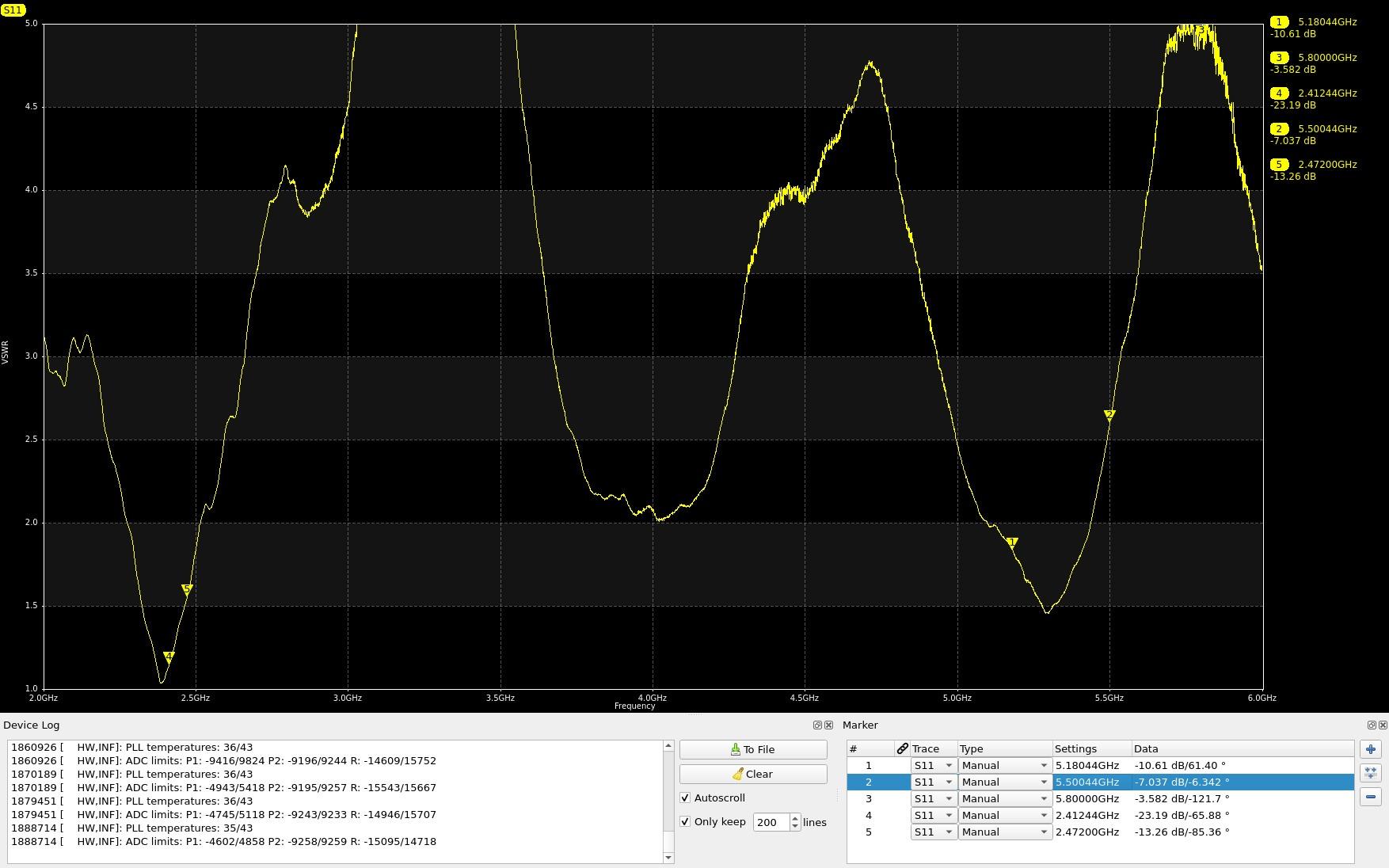
Task: Click the marker row number 3 cell
Action: (869, 799)
